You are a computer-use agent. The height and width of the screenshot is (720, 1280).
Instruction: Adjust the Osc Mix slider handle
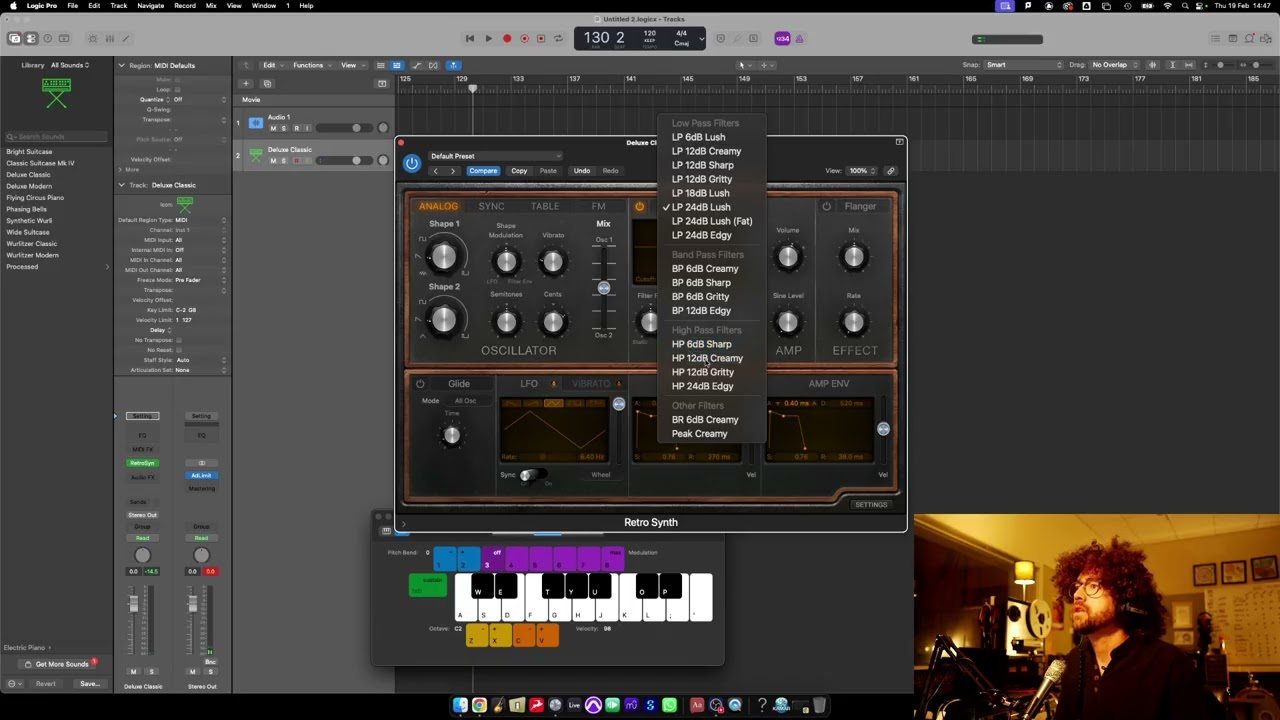point(604,289)
